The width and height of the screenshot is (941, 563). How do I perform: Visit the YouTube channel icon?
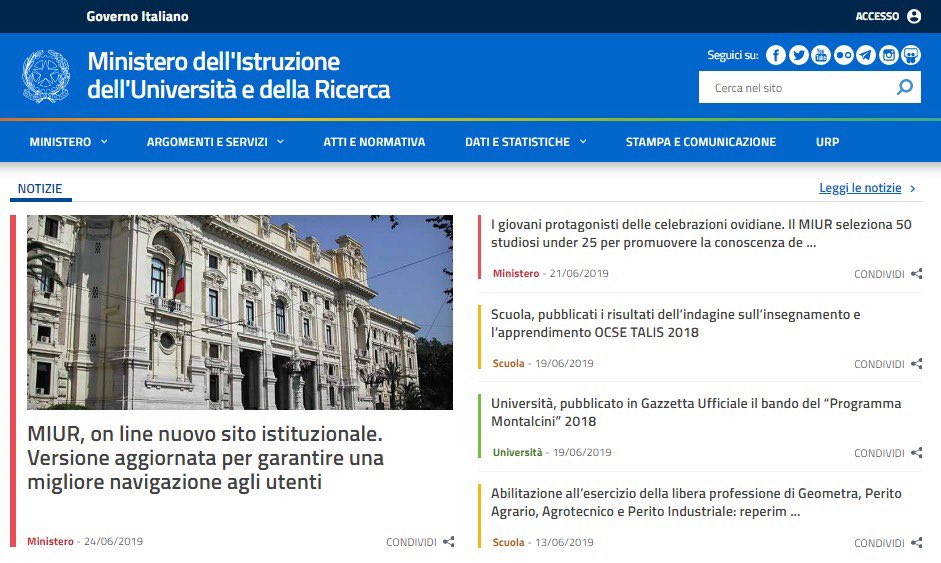821,55
